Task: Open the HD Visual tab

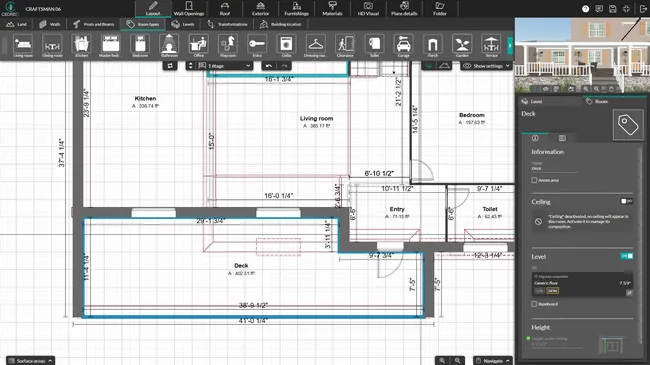Action: pos(368,9)
